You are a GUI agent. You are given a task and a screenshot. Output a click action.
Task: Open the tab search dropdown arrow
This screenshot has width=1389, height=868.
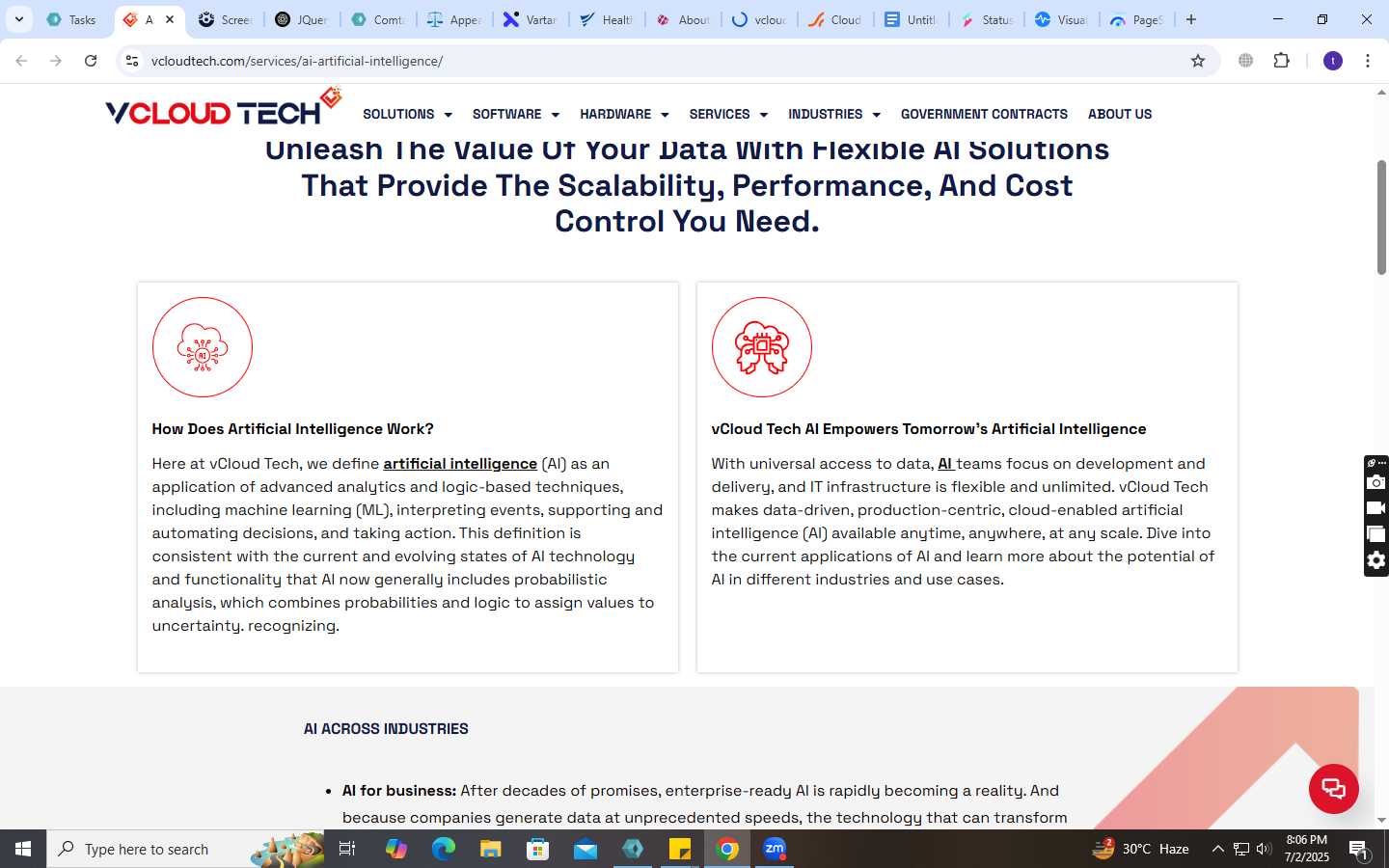tap(18, 19)
